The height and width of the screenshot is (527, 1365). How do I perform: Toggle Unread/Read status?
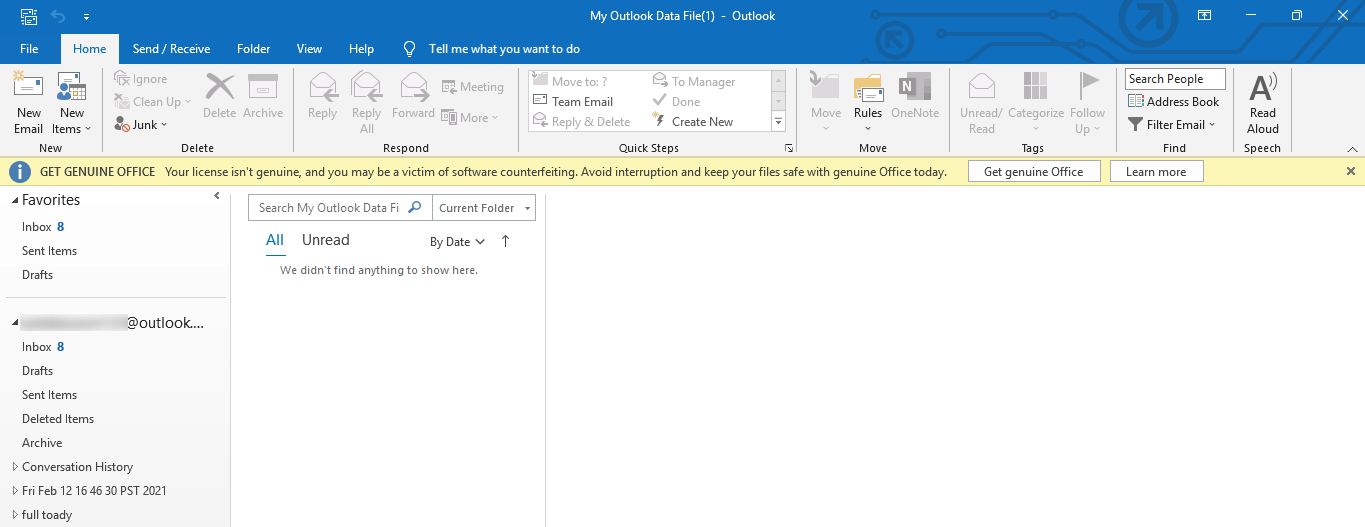click(981, 104)
